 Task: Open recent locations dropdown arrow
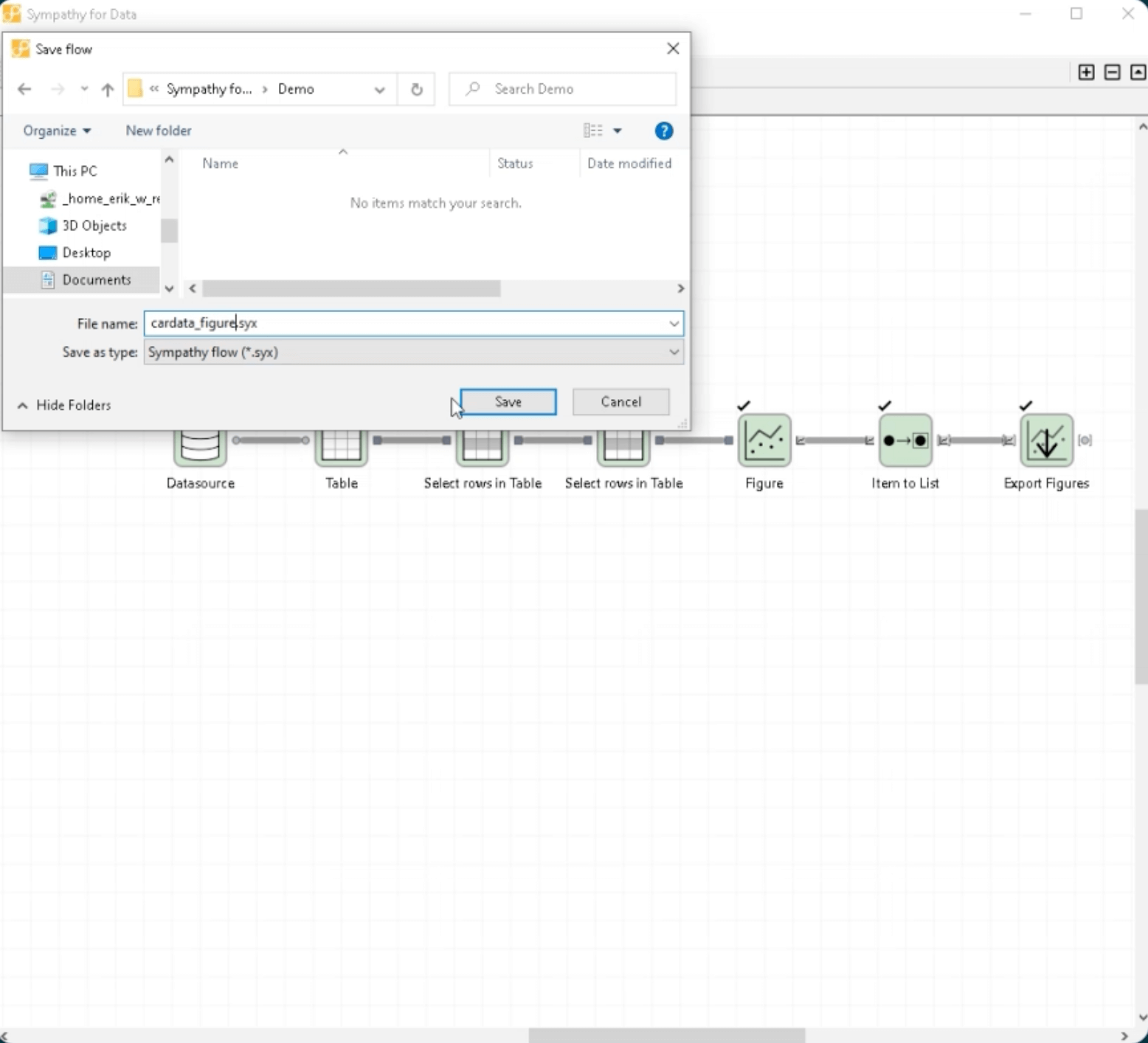(84, 89)
